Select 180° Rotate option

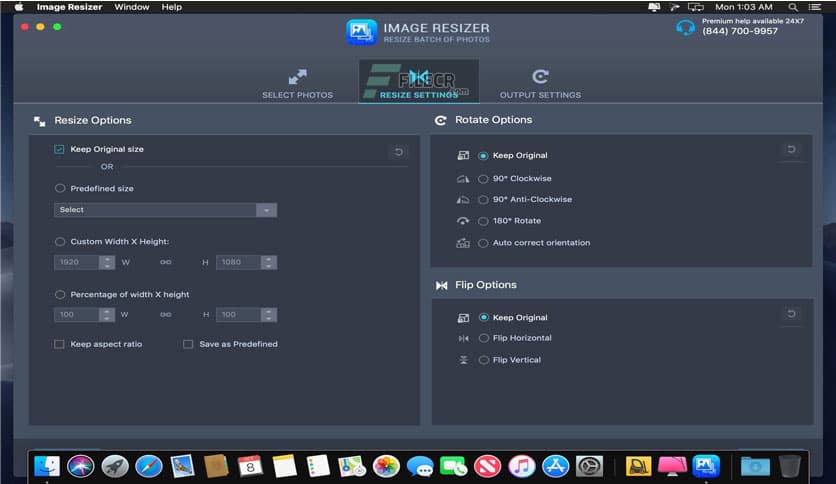pyautogui.click(x=483, y=221)
